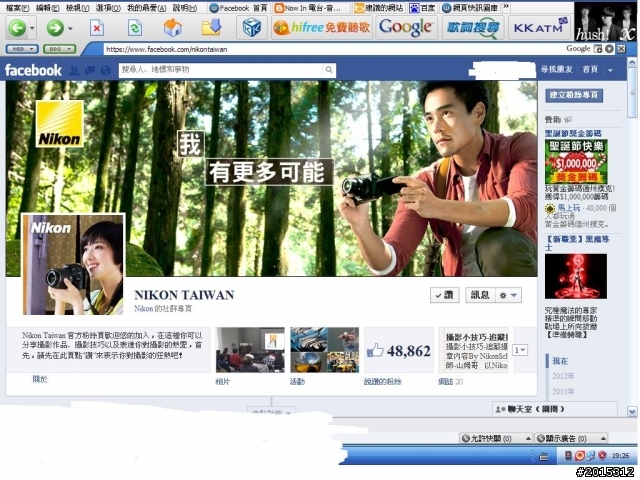The width and height of the screenshot is (640, 480).
Task: Open the gear options dropdown beside 訊息
Action: [509, 295]
